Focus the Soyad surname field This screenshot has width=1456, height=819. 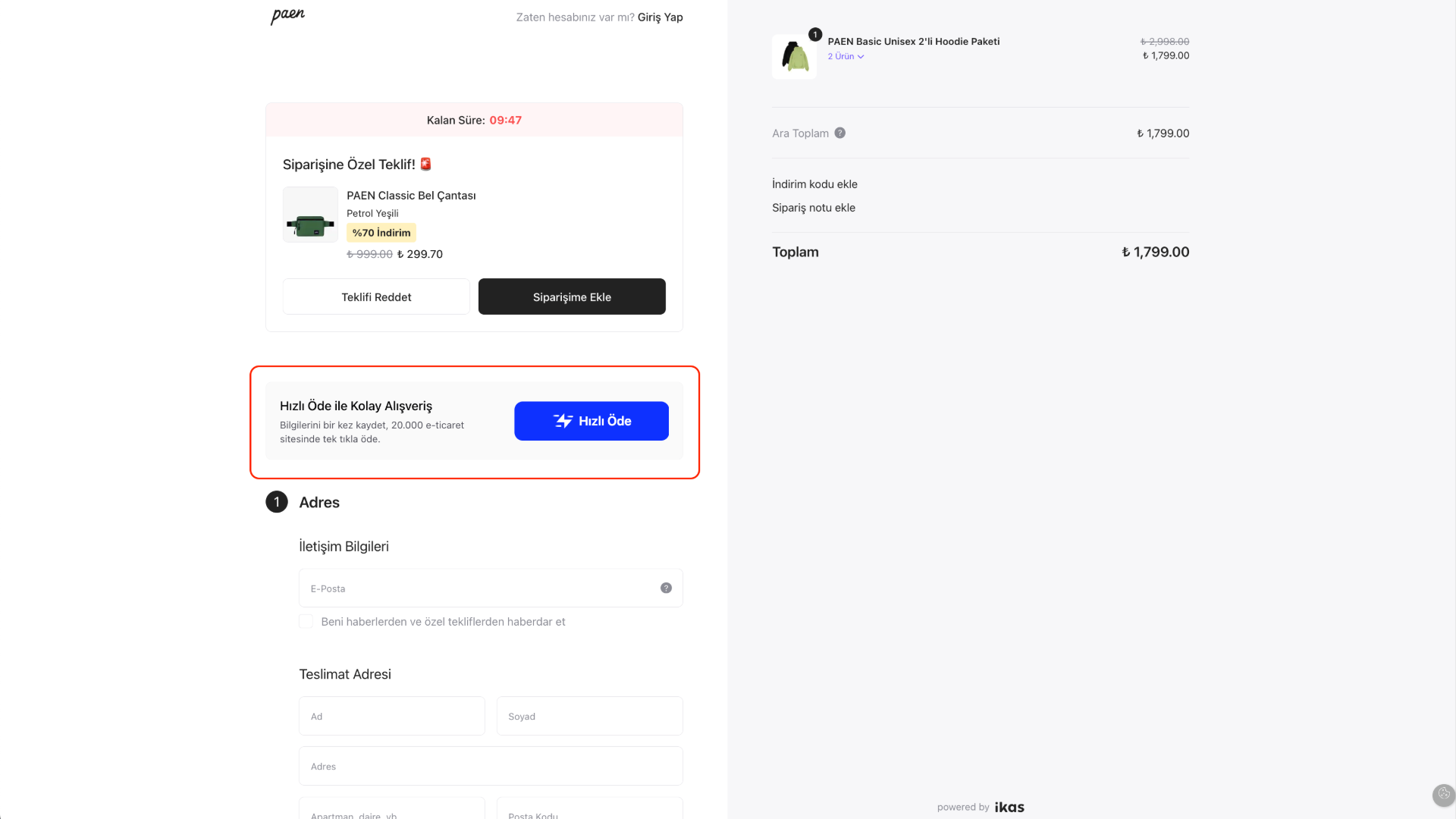[x=589, y=716]
